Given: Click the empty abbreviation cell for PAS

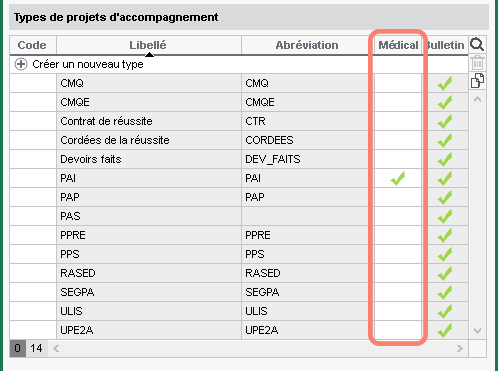Looking at the screenshot, I should [x=305, y=216].
